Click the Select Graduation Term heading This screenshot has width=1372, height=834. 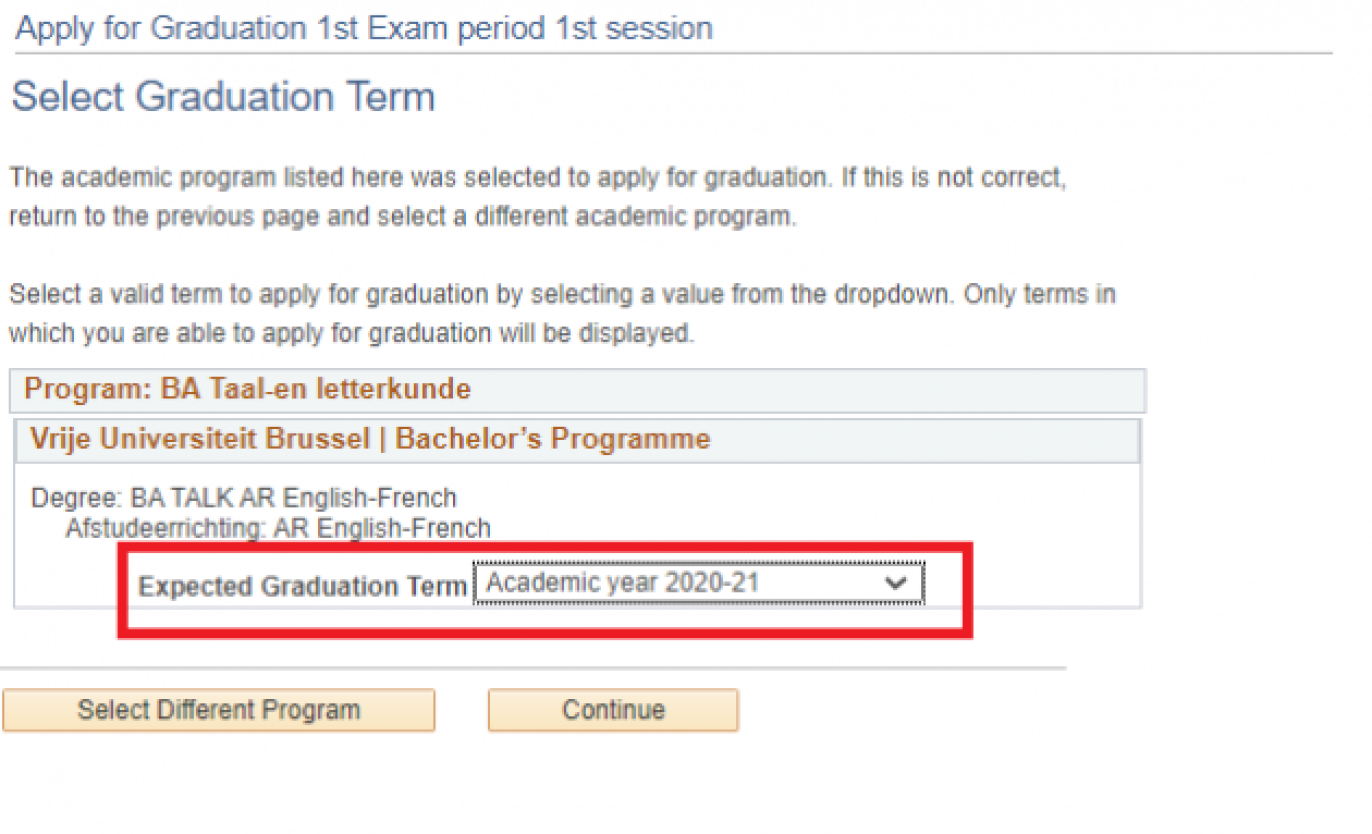(222, 96)
